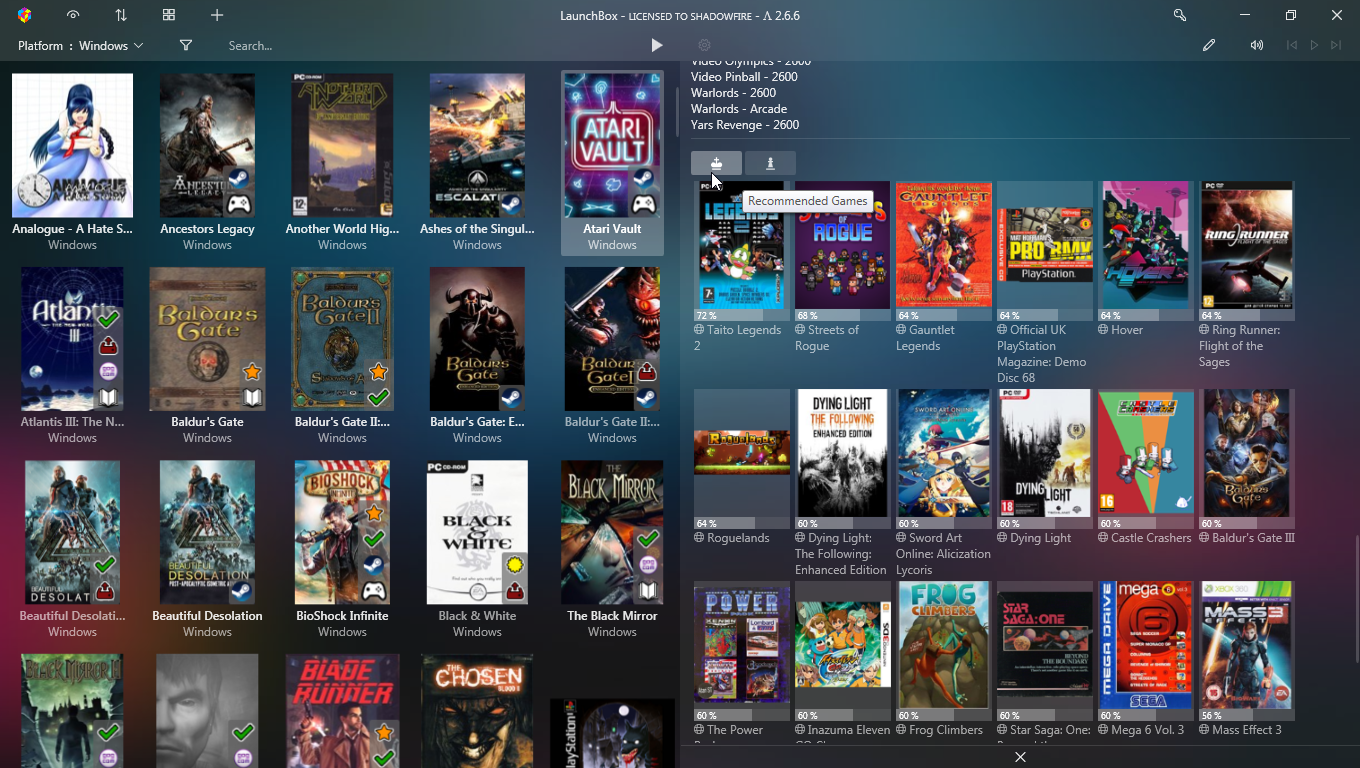1360x768 pixels.
Task: Click globe icon beside Castle Crashers
Action: point(1104,538)
